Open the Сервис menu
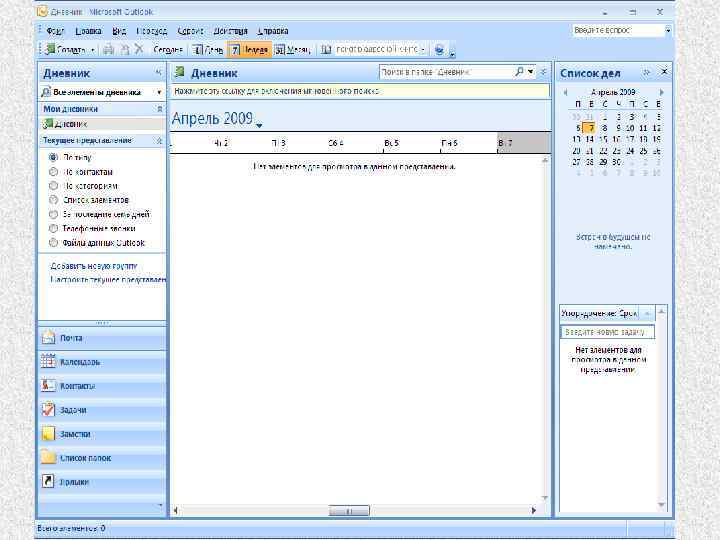720x540 pixels. tap(190, 31)
